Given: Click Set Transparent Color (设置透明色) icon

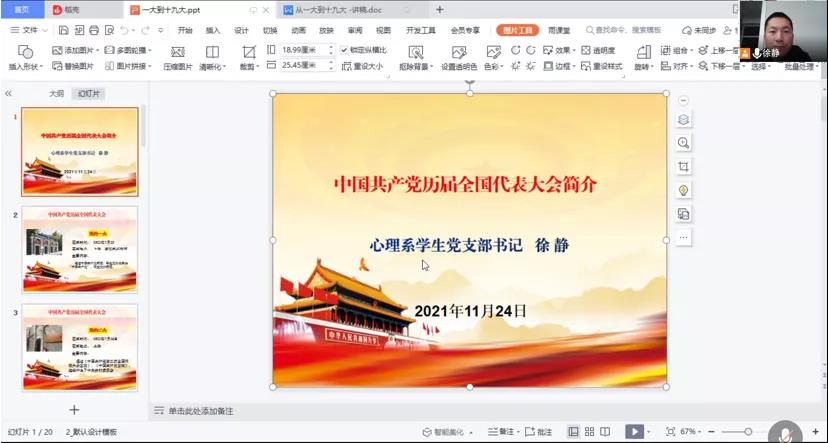Looking at the screenshot, I should 459,52.
